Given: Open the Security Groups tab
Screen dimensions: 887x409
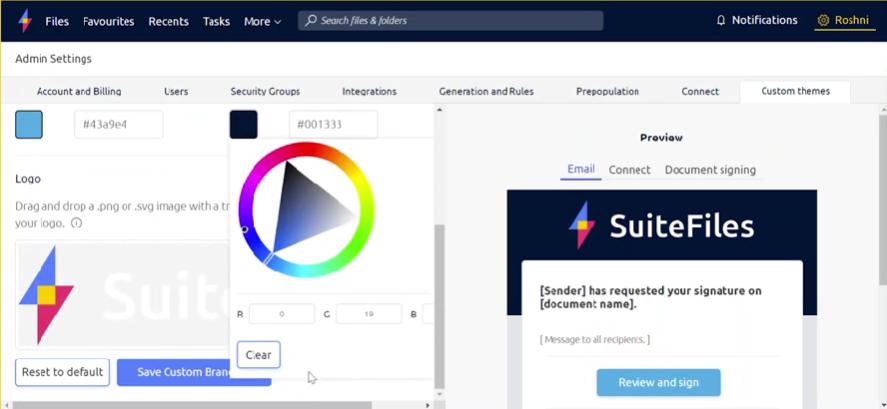Looking at the screenshot, I should (265, 91).
